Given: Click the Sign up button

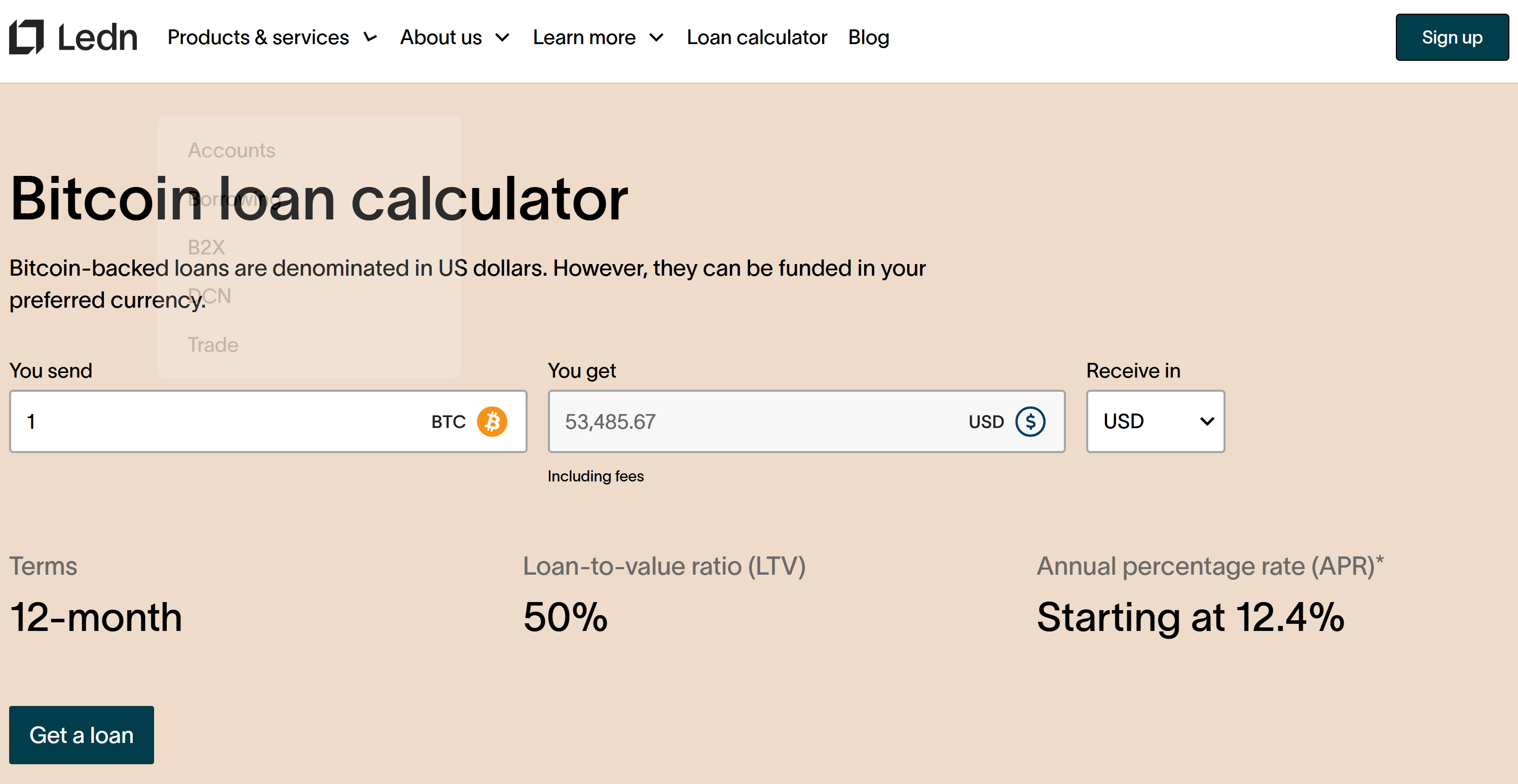Looking at the screenshot, I should click(x=1452, y=37).
